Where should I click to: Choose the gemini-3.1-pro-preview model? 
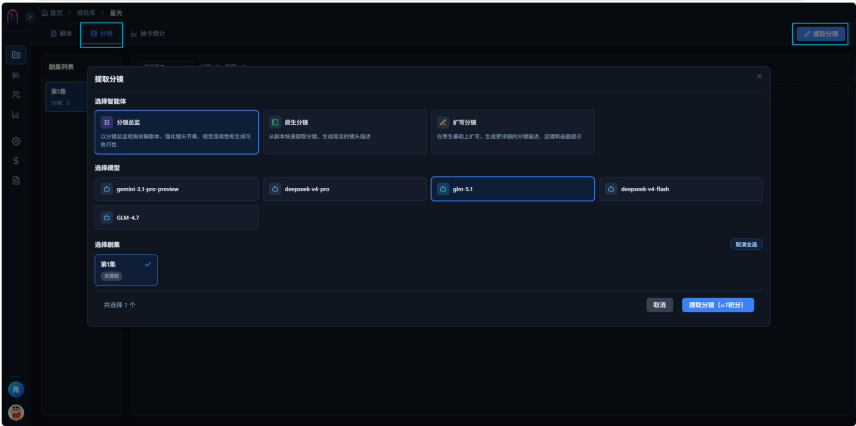click(176, 189)
